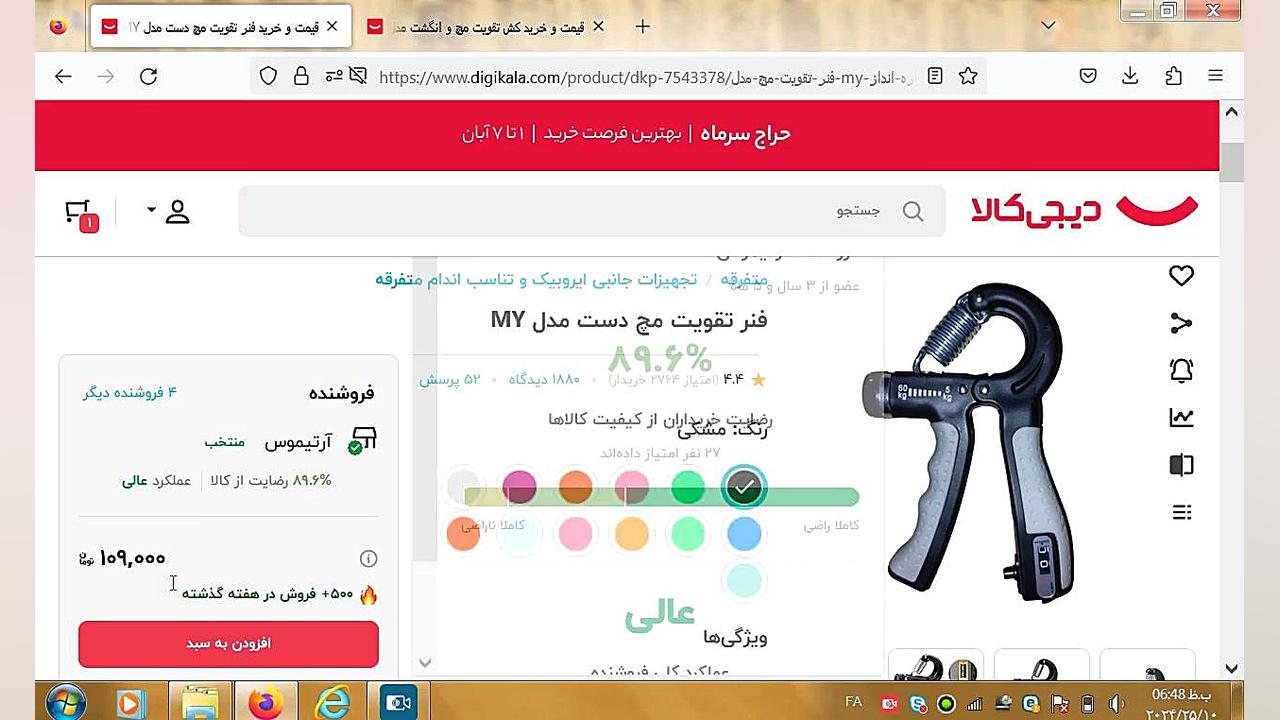The image size is (1280, 720).
Task: Enable price alert with the bell icon
Action: point(1181,370)
